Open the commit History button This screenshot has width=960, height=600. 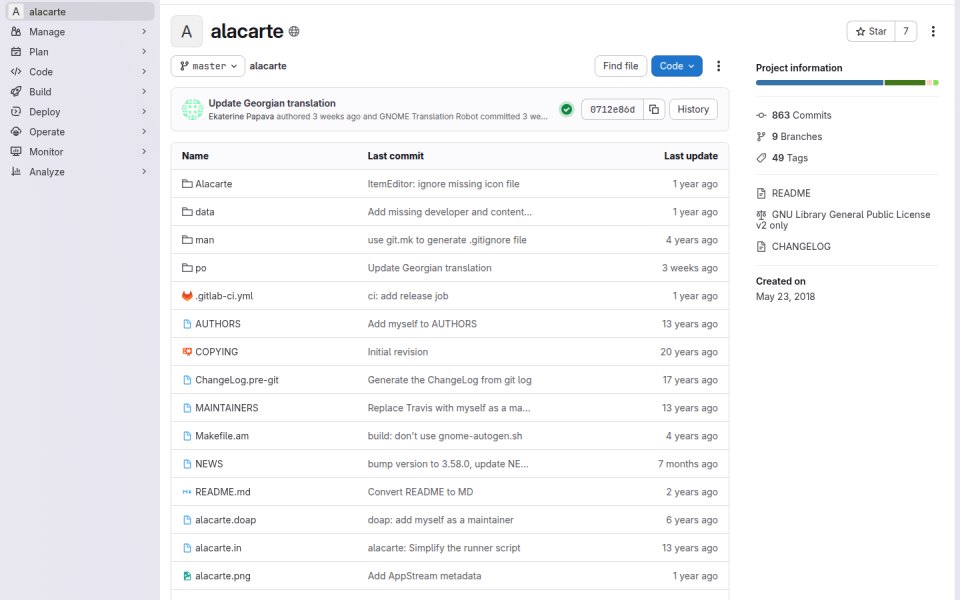click(x=693, y=110)
